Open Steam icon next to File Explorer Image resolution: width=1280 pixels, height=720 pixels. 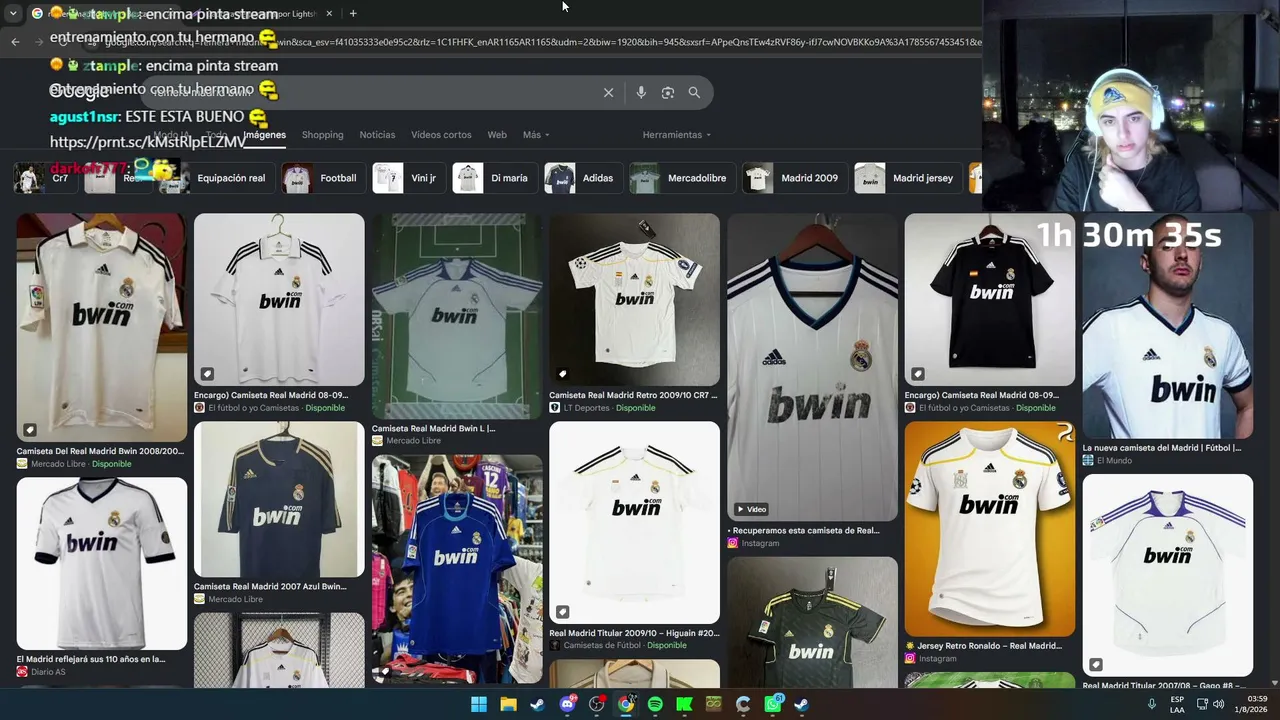coord(537,704)
